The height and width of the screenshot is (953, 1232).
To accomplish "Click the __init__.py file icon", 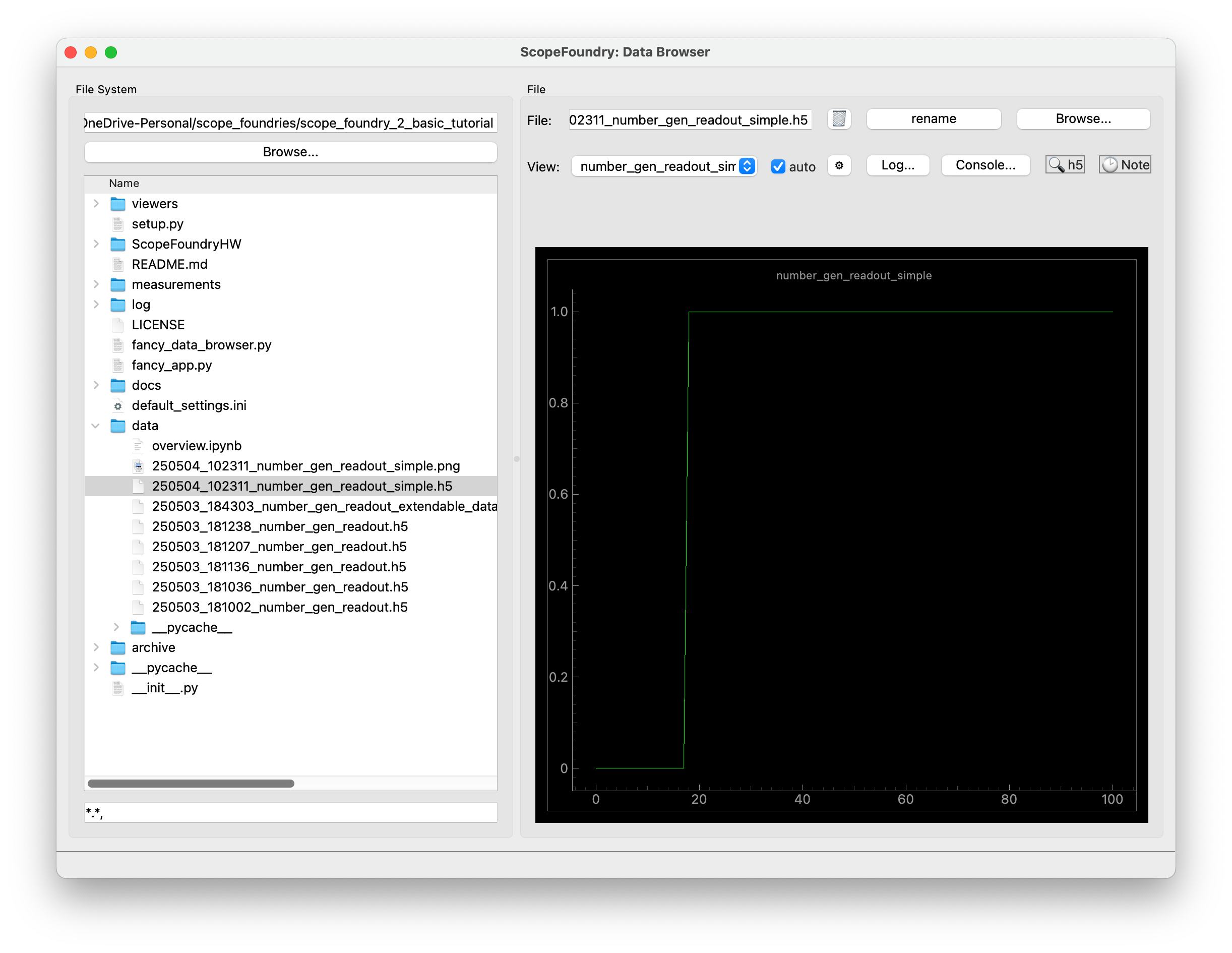I will [x=118, y=688].
